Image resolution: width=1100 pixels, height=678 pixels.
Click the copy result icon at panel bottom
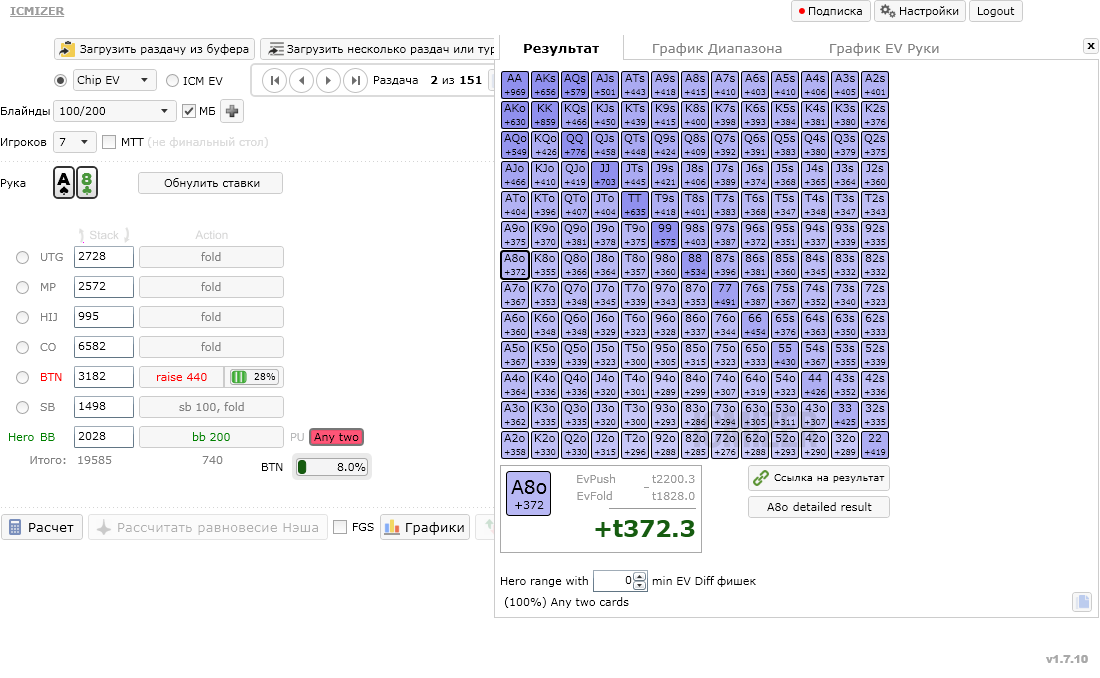point(1082,602)
